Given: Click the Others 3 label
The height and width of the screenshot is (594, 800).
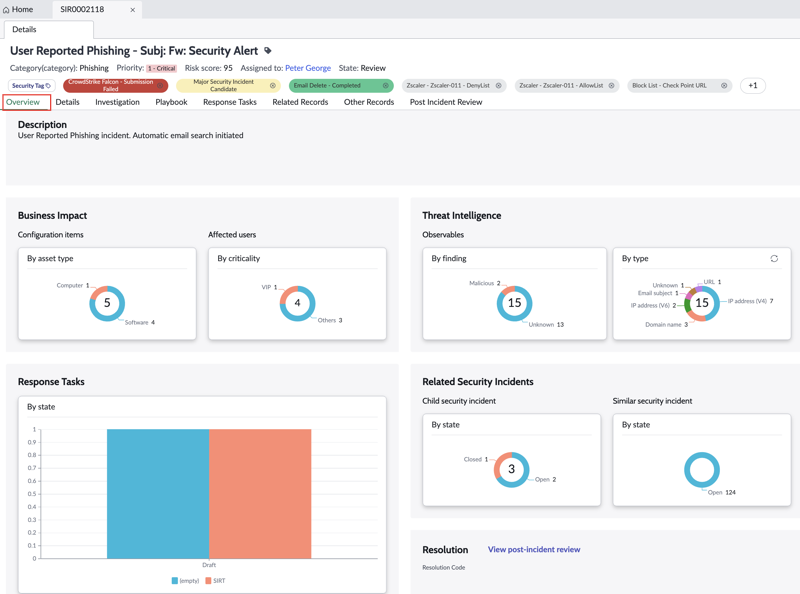Looking at the screenshot, I should click(330, 320).
